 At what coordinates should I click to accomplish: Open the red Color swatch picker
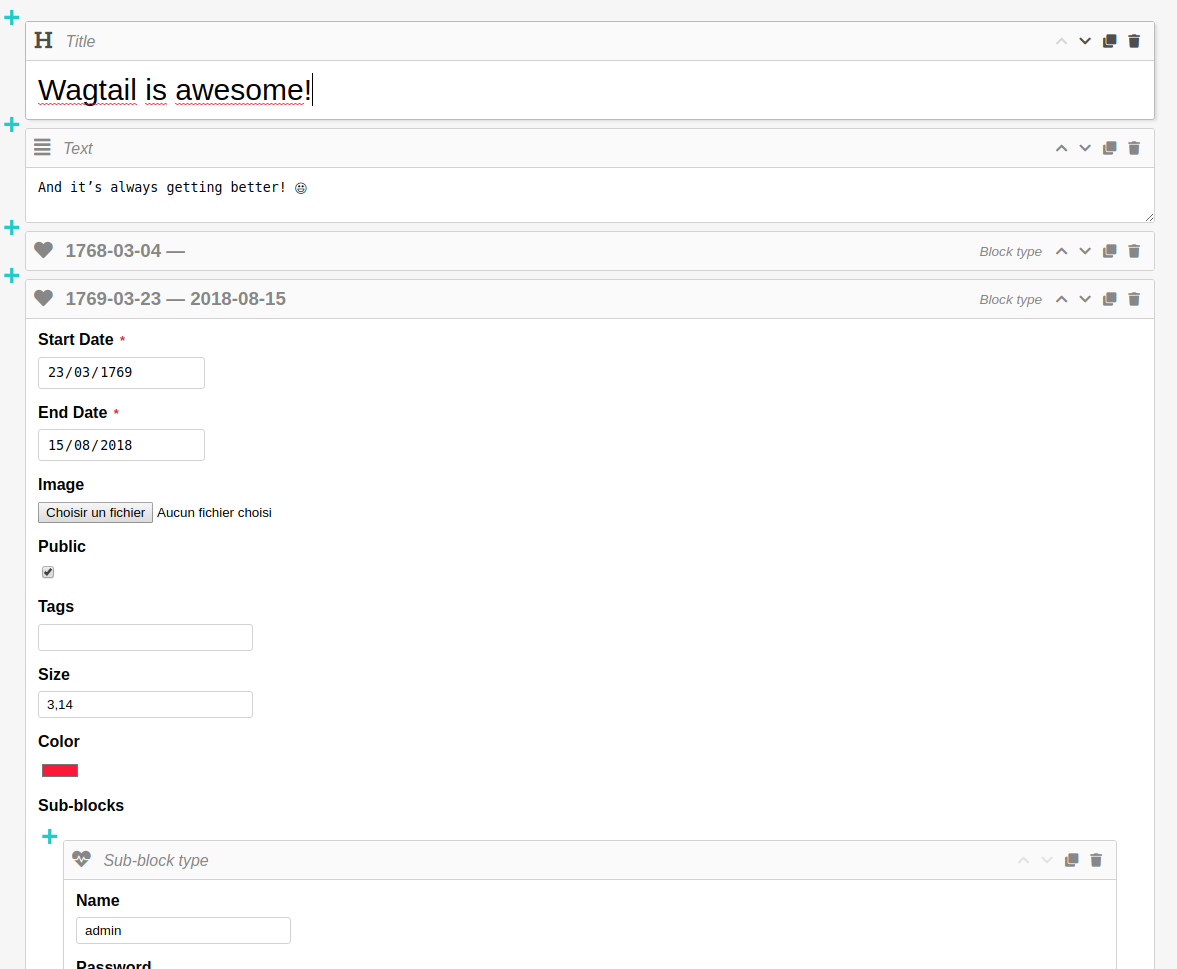click(60, 770)
